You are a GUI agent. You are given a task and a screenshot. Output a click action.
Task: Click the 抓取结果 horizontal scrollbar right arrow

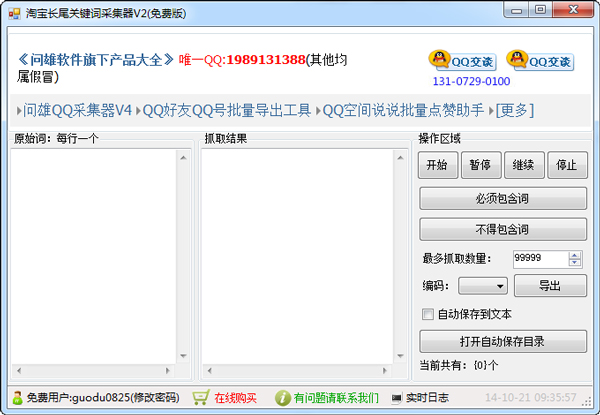tap(385, 370)
